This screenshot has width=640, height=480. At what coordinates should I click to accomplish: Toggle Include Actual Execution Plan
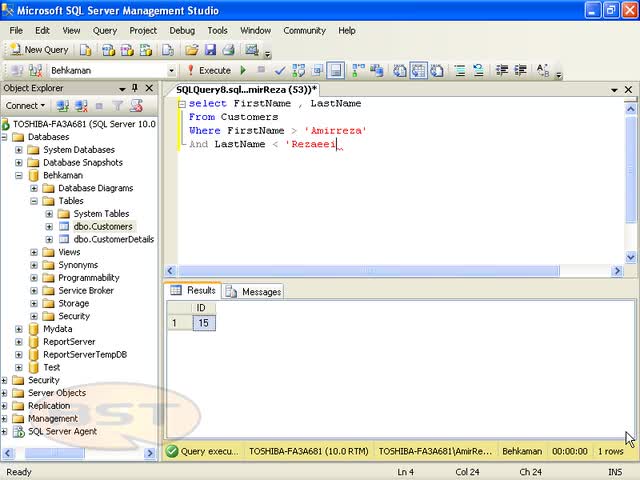pos(358,71)
